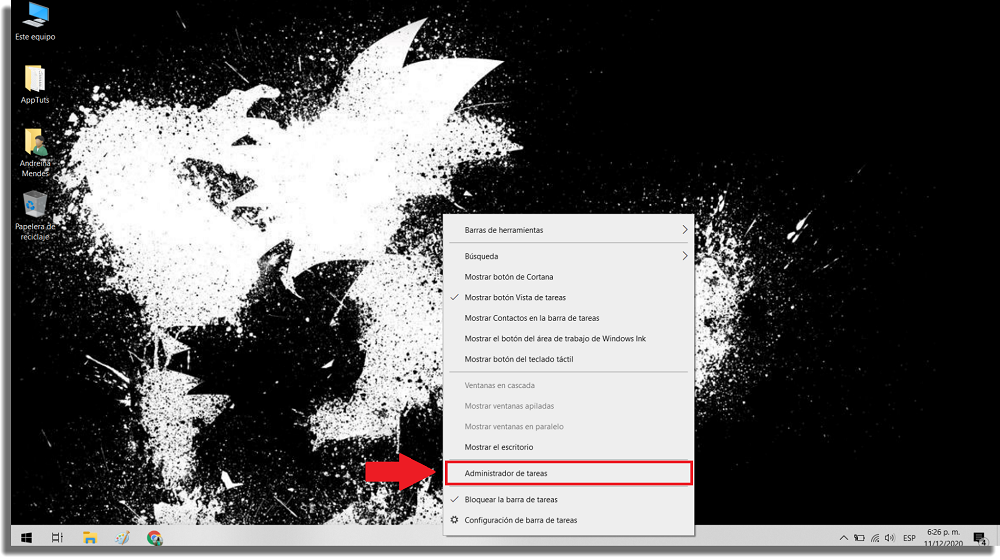Select the AppTuts folder icon
This screenshot has height=560, width=1000.
click(35, 84)
